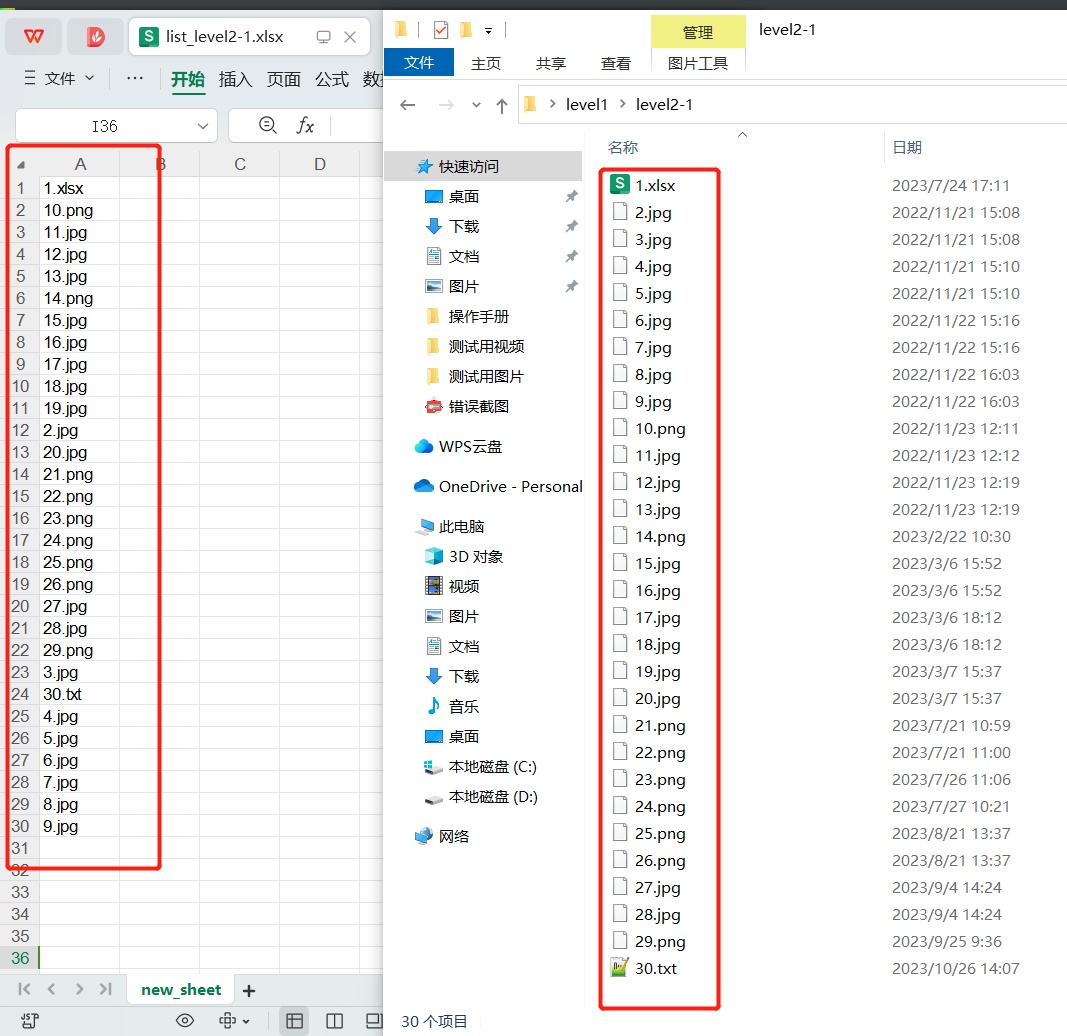Click cell A24 containing 30.txt
The width and height of the screenshot is (1067, 1036).
pyautogui.click(x=79, y=694)
